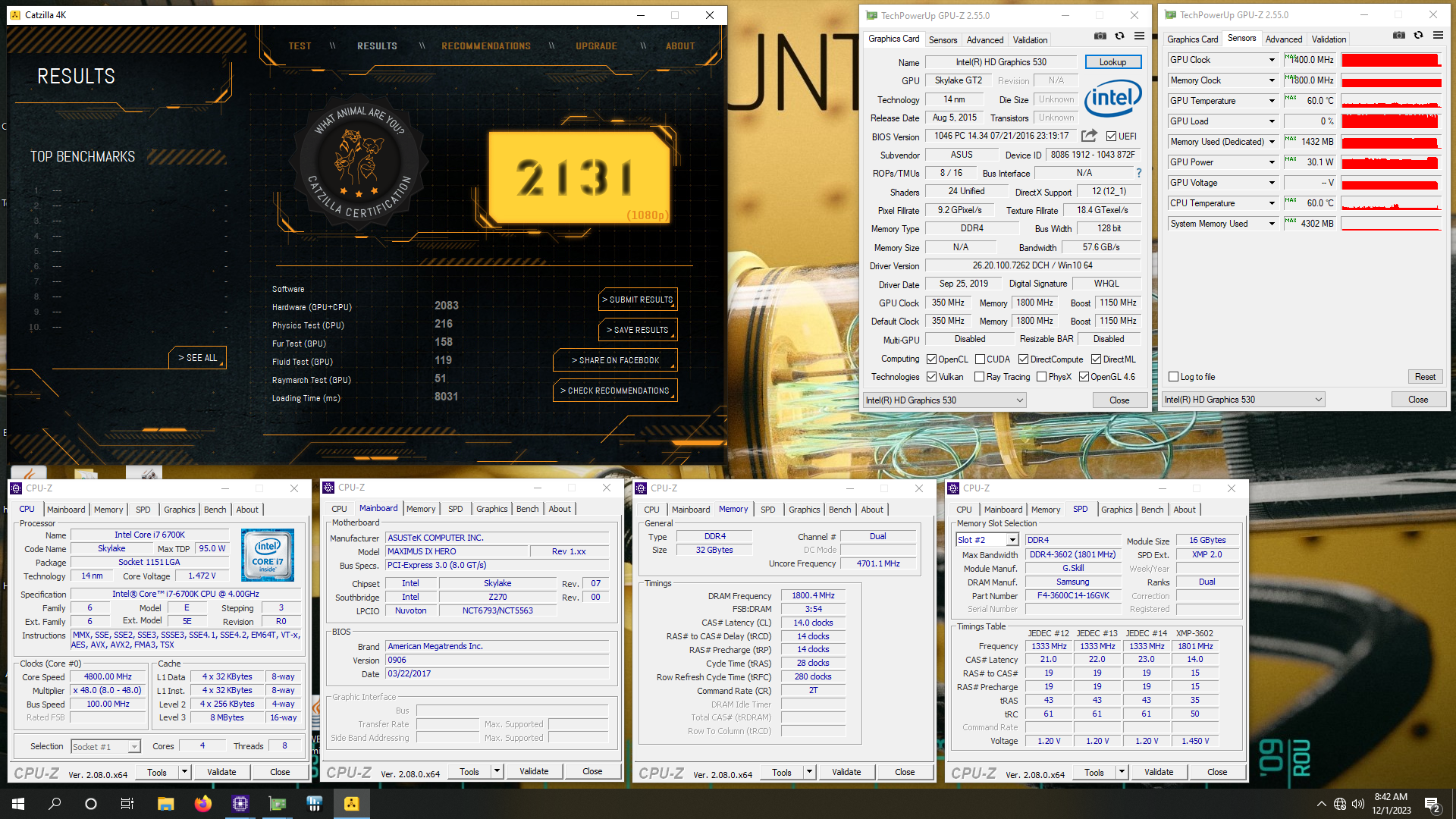The image size is (1456, 819).
Task: Click the Intel Core i7 badge in CPU-Z
Action: pos(268,555)
